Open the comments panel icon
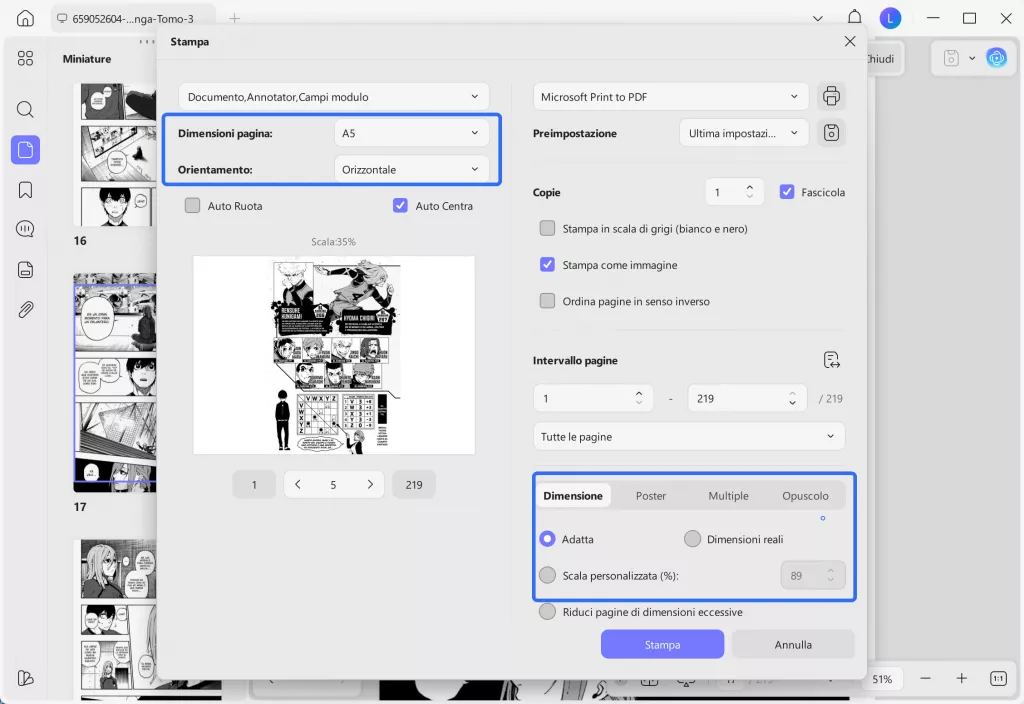The image size is (1024, 704). 25,229
